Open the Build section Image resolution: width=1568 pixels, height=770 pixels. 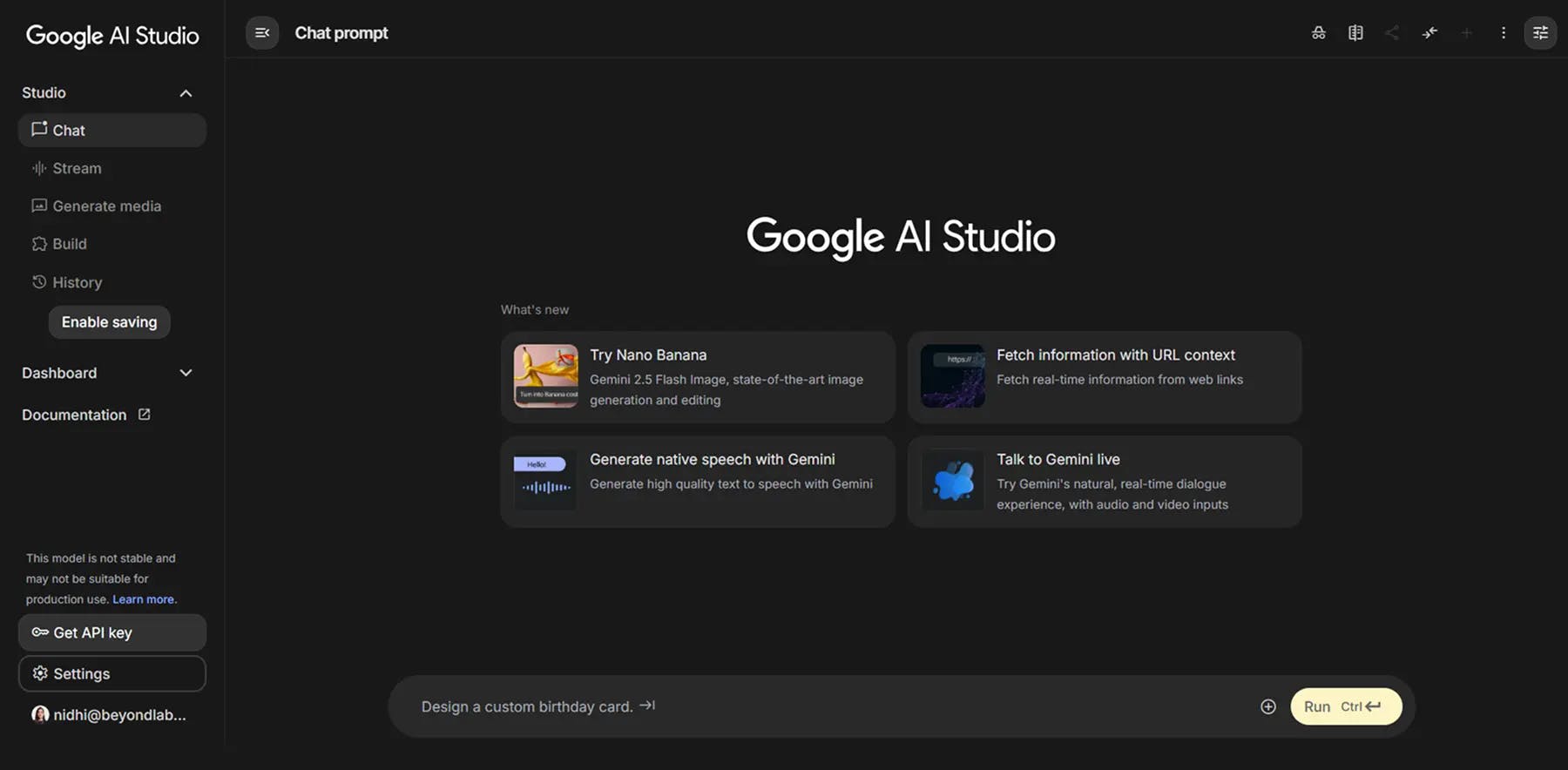[x=69, y=244]
